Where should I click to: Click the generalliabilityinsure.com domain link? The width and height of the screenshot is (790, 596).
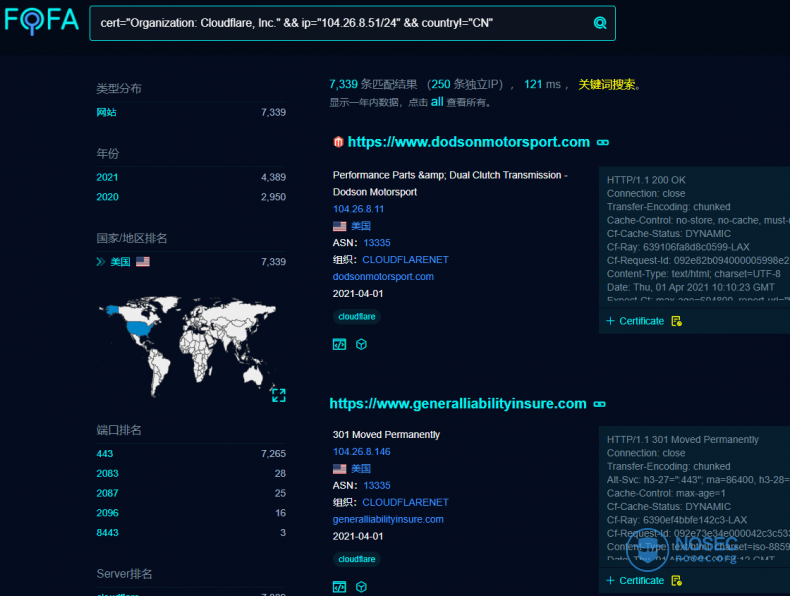tap(388, 519)
